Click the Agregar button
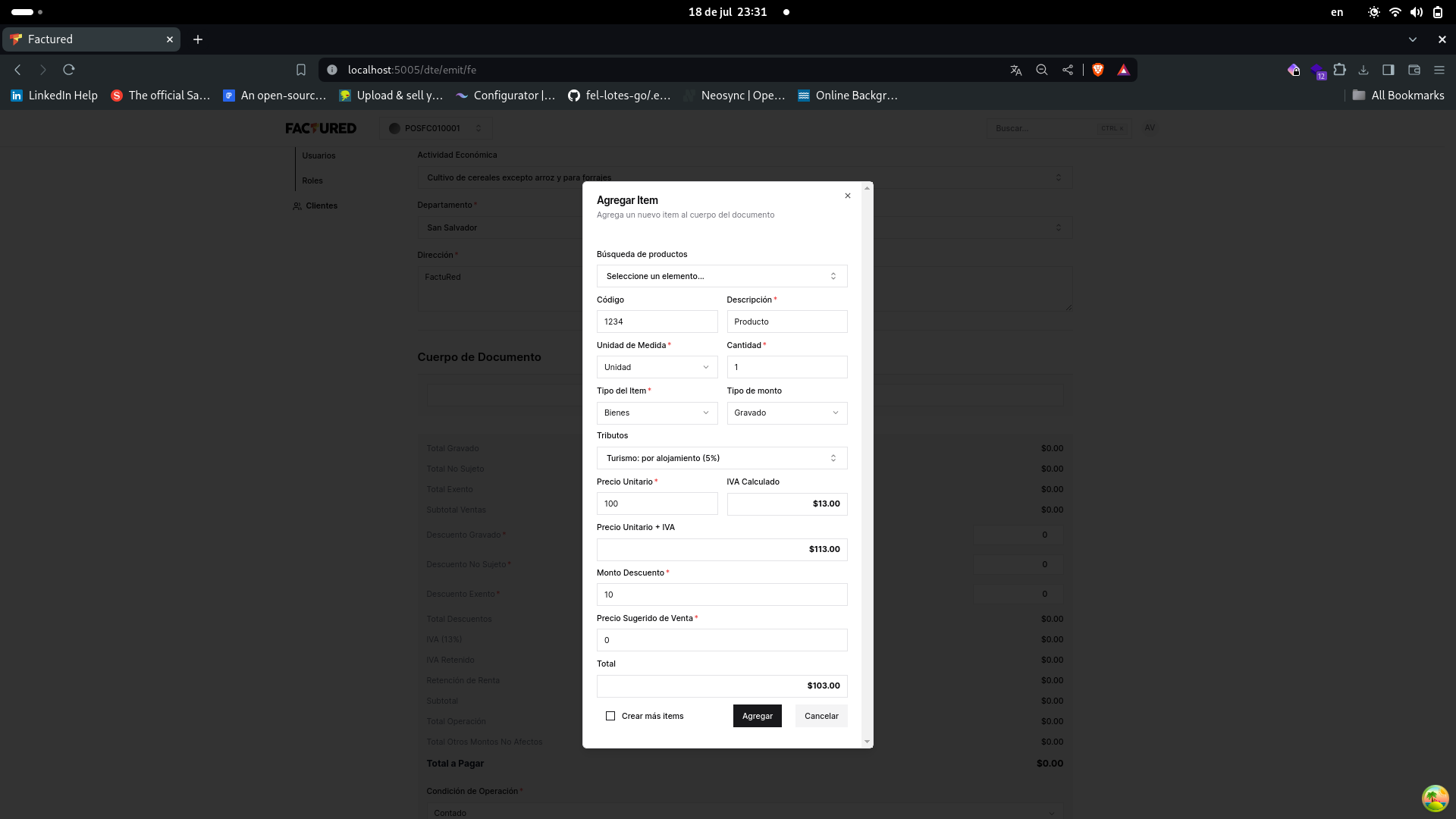Viewport: 1456px width, 819px height. pos(757,716)
